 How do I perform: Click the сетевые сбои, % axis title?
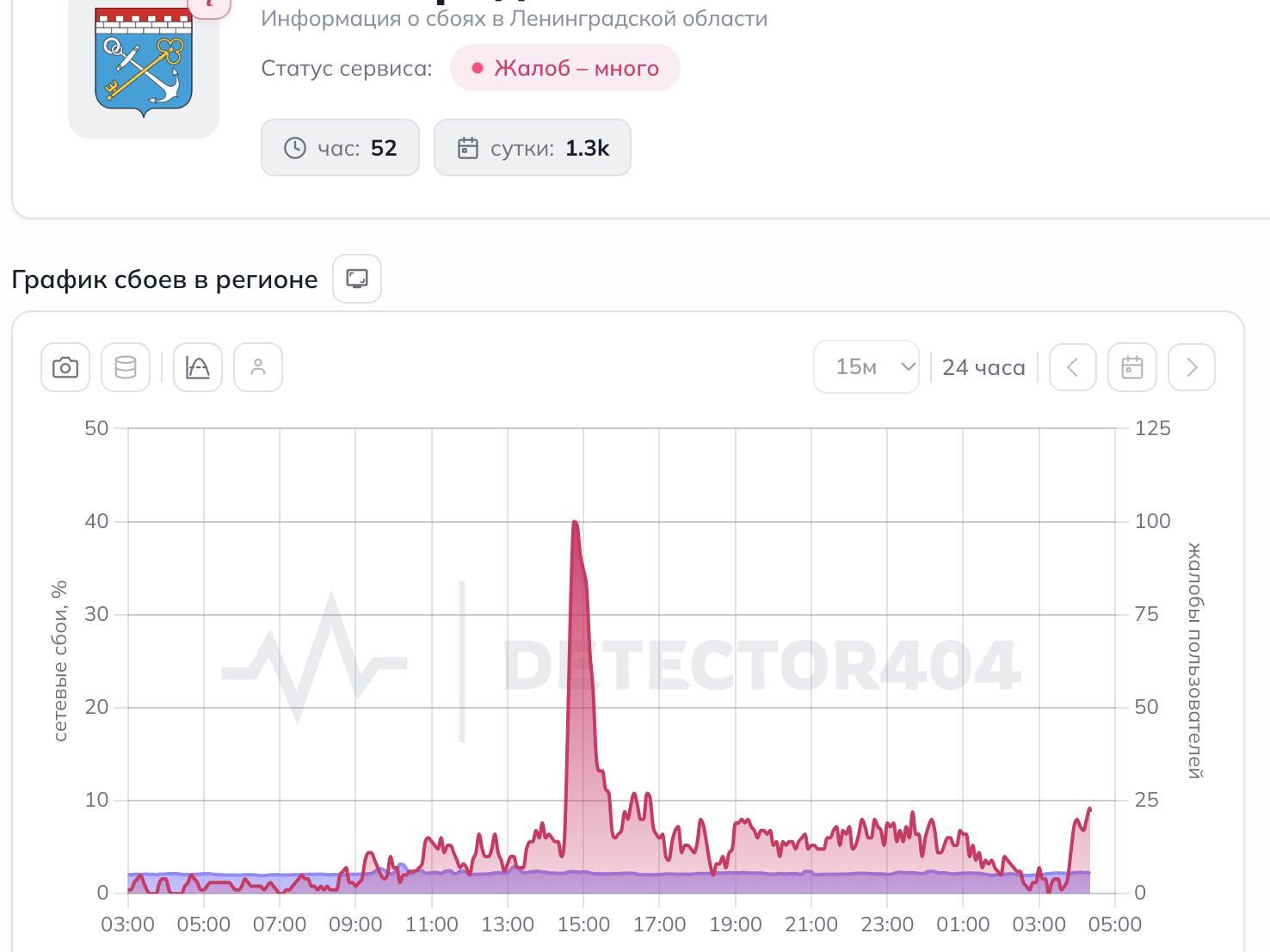tap(59, 660)
